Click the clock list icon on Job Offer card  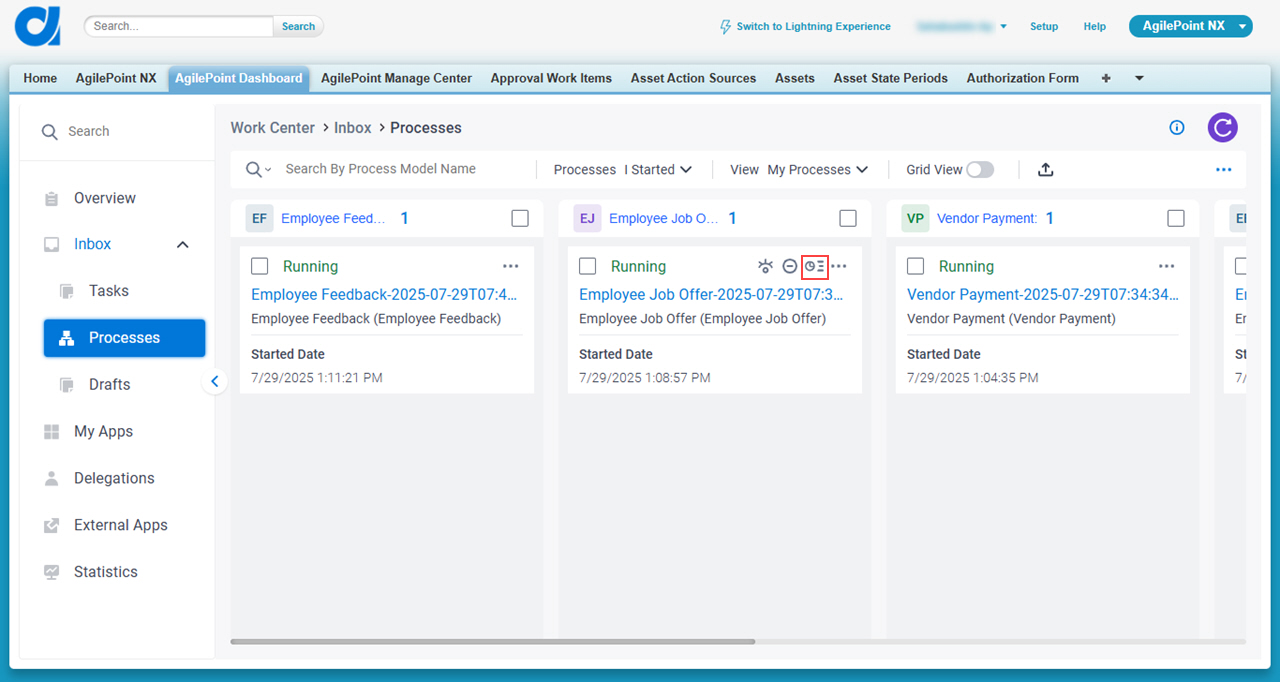point(815,266)
